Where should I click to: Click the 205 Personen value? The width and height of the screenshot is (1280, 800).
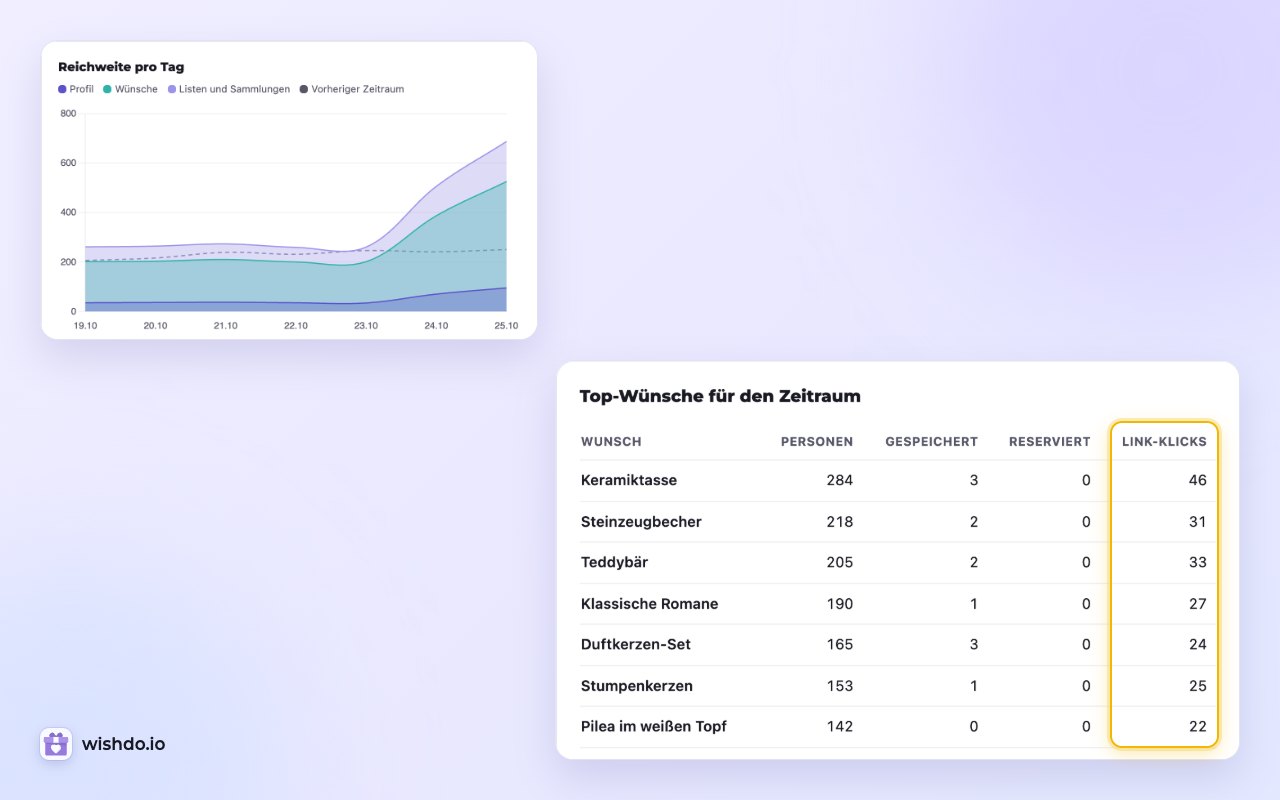[840, 562]
